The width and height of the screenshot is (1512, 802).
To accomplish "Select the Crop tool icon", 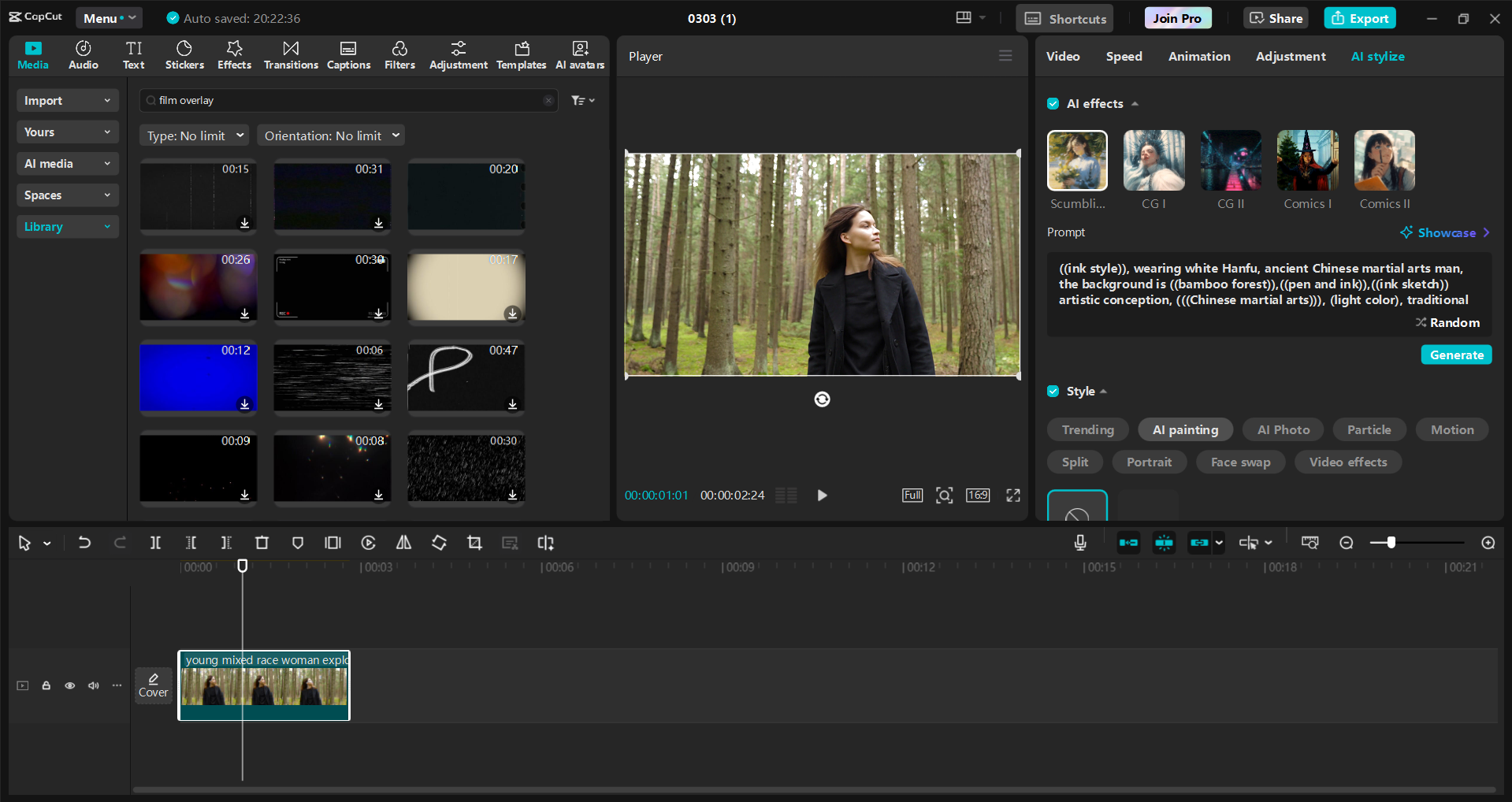I will pyautogui.click(x=474, y=543).
